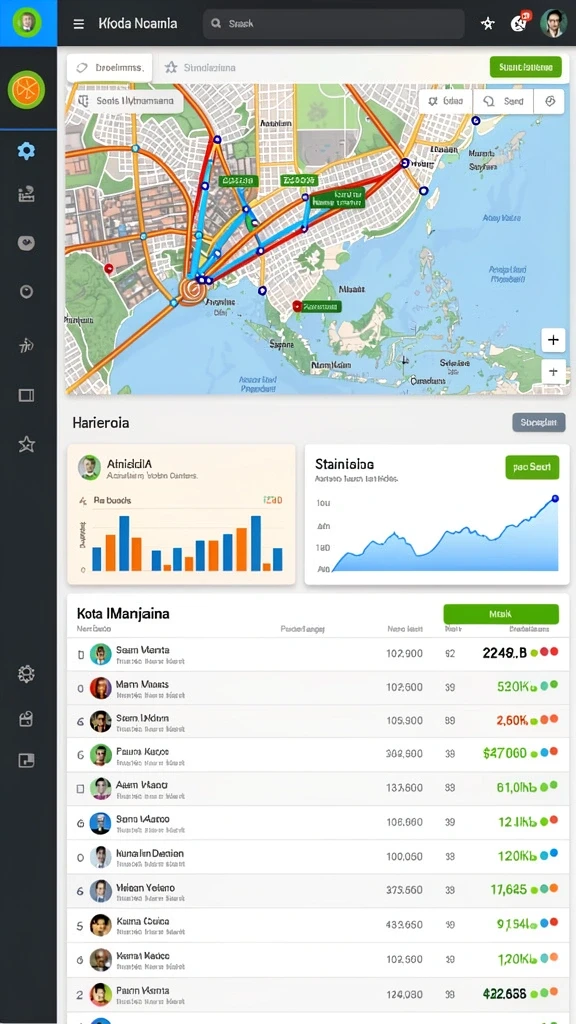Click the orange circle logo in sidebar

26,89
